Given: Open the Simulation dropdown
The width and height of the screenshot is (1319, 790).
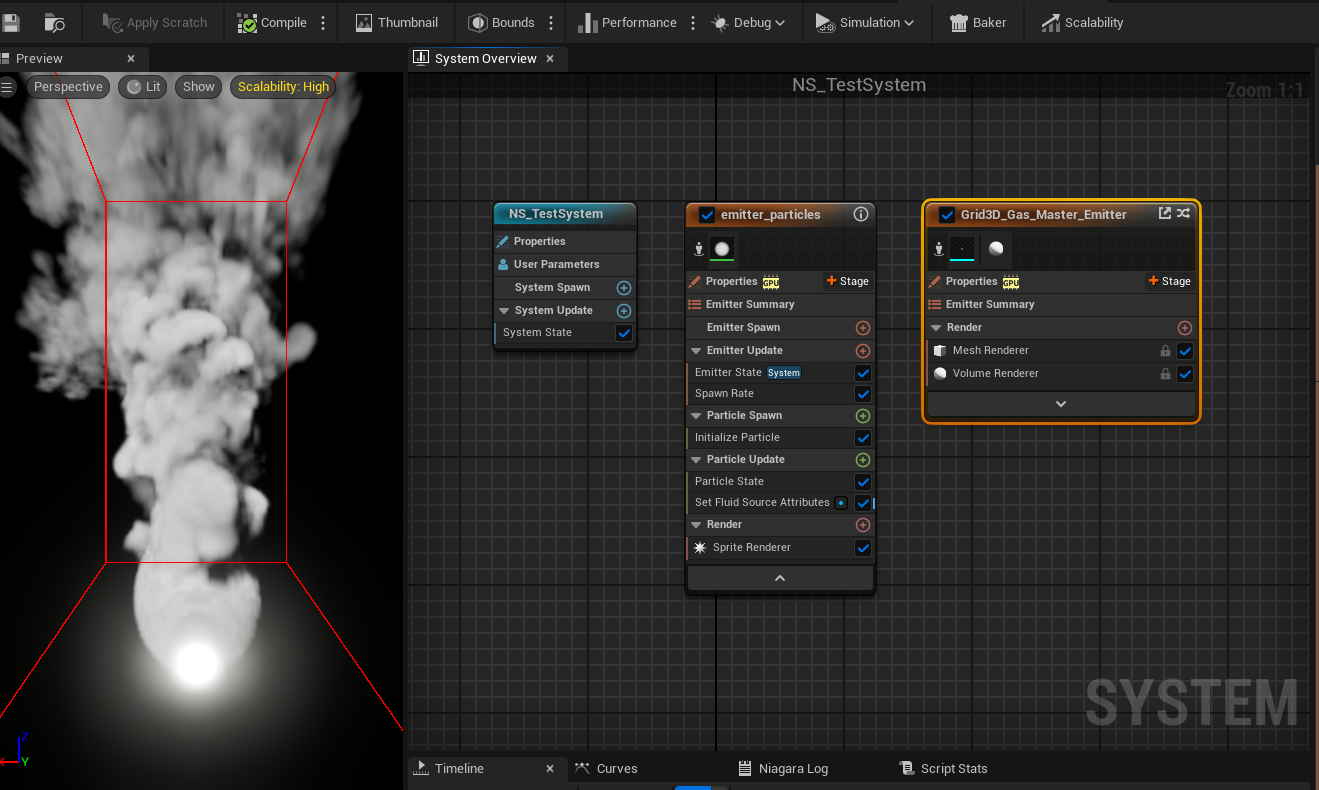Looking at the screenshot, I should click(866, 22).
